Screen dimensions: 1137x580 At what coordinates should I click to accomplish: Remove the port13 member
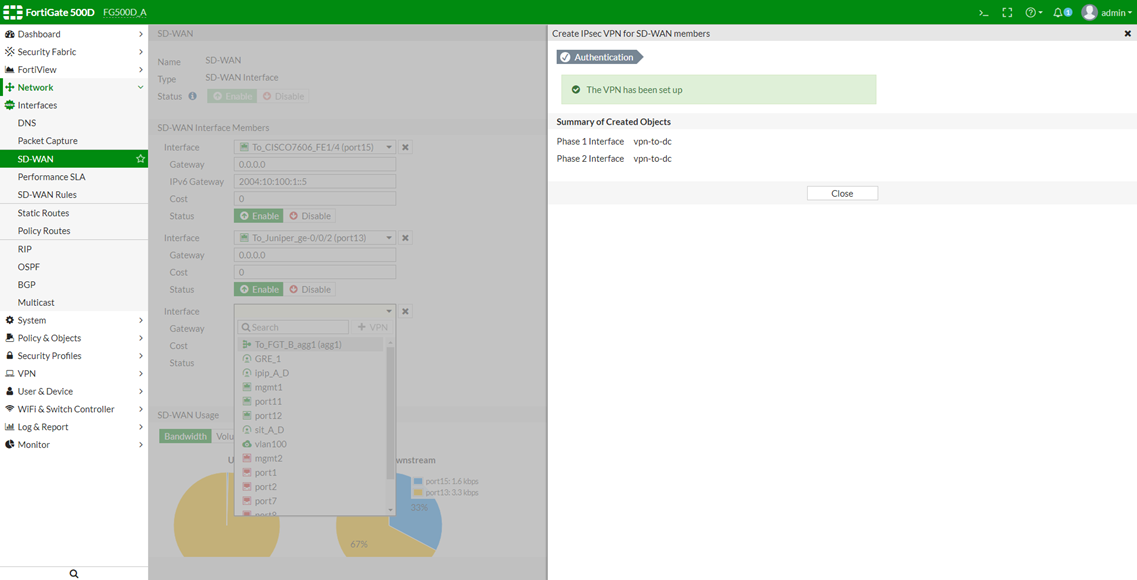[x=405, y=238]
